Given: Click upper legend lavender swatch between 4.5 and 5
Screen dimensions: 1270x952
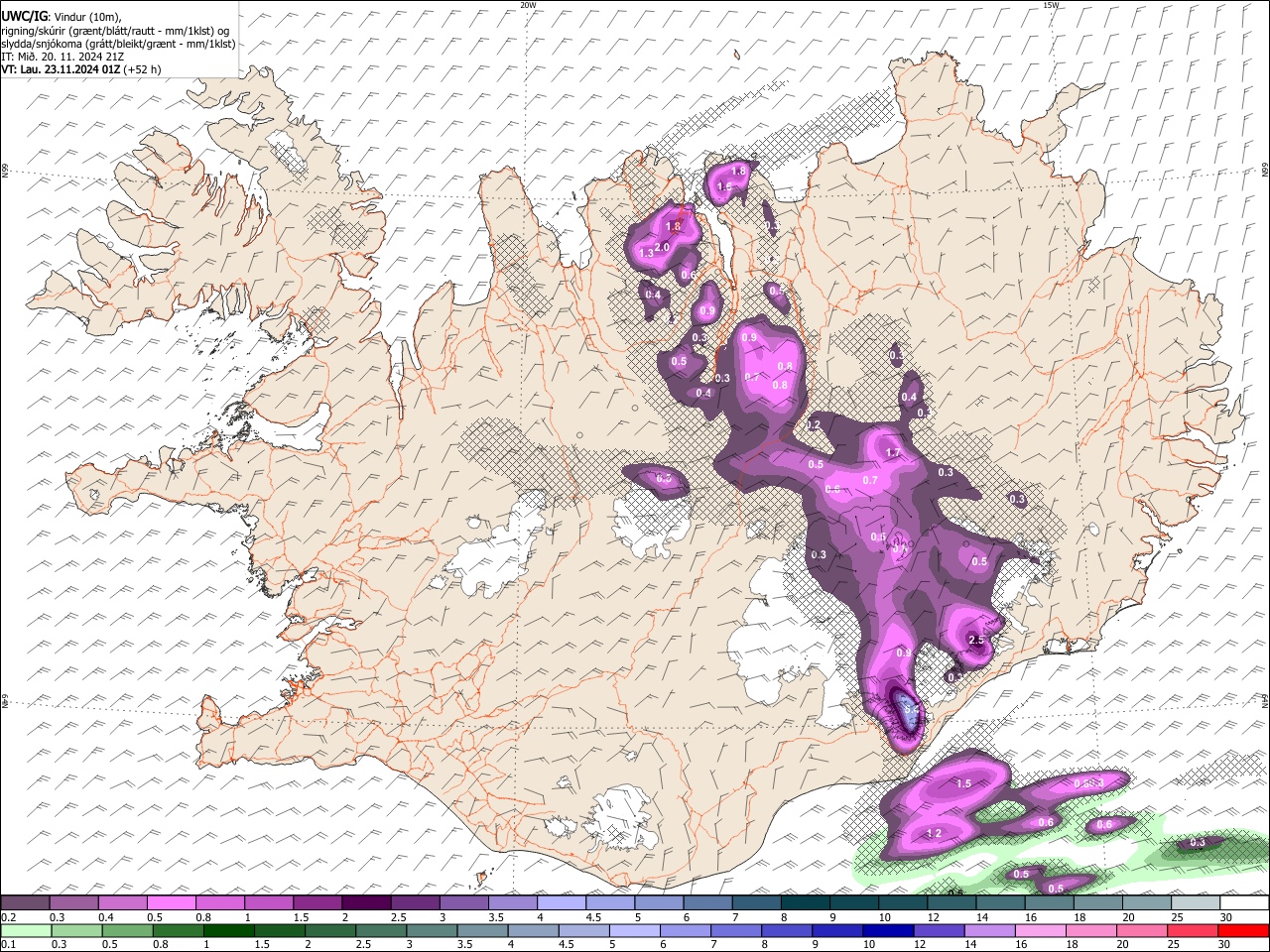Looking at the screenshot, I should (610, 902).
